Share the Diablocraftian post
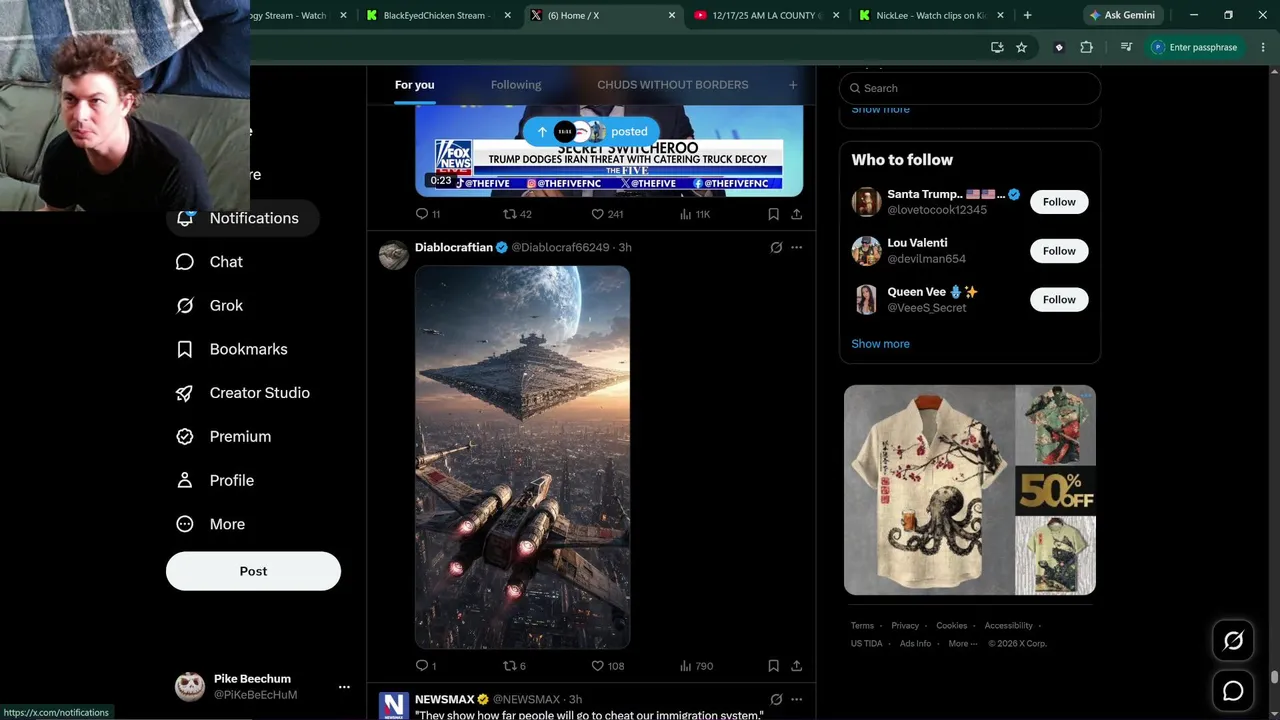Image resolution: width=1280 pixels, height=720 pixels. [796, 666]
